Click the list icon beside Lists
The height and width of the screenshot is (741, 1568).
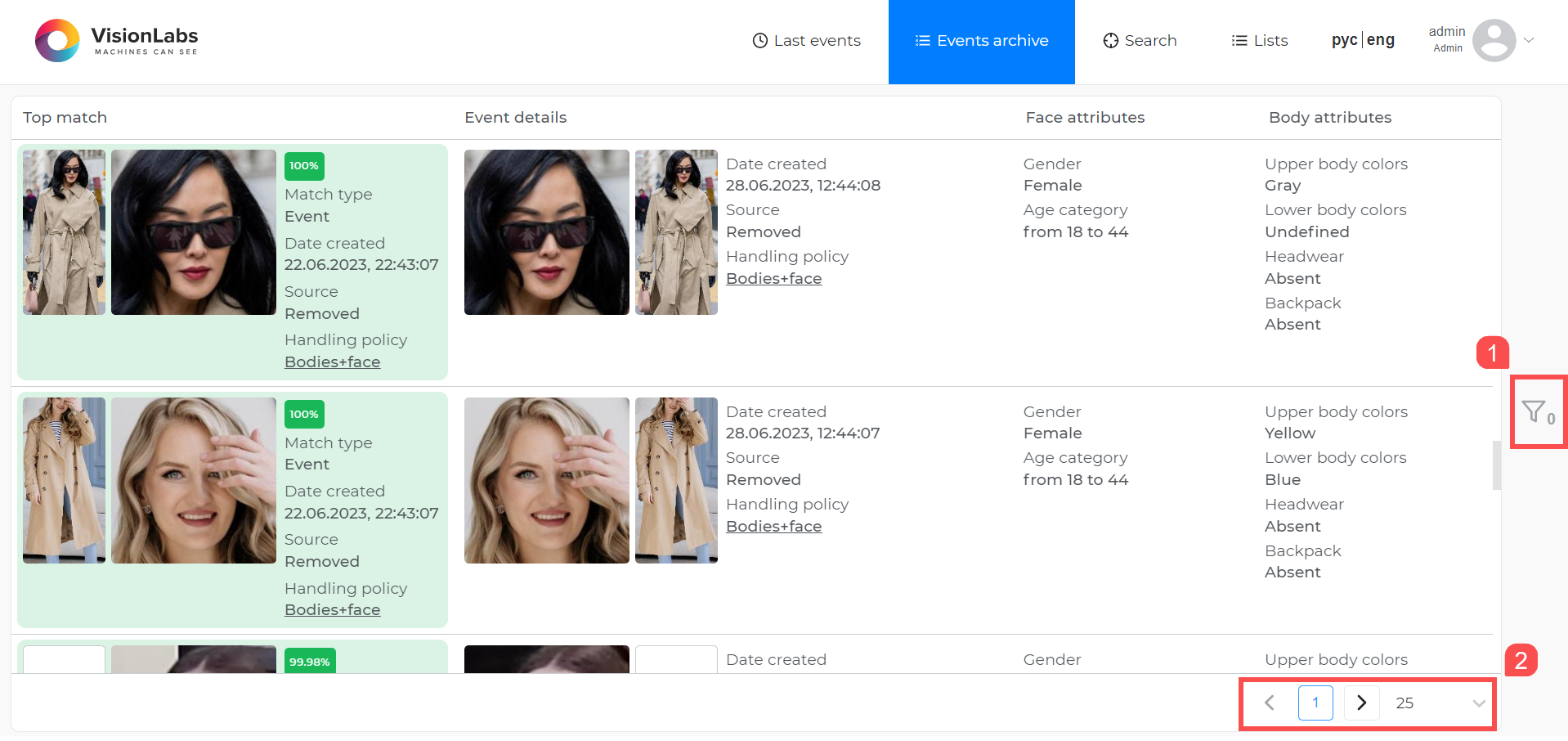(1238, 40)
